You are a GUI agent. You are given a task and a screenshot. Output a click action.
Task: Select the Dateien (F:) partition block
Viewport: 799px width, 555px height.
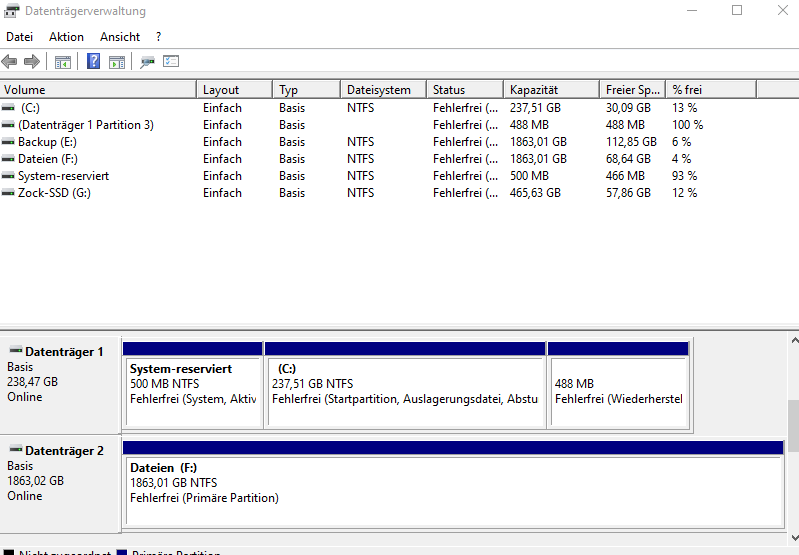[454, 484]
